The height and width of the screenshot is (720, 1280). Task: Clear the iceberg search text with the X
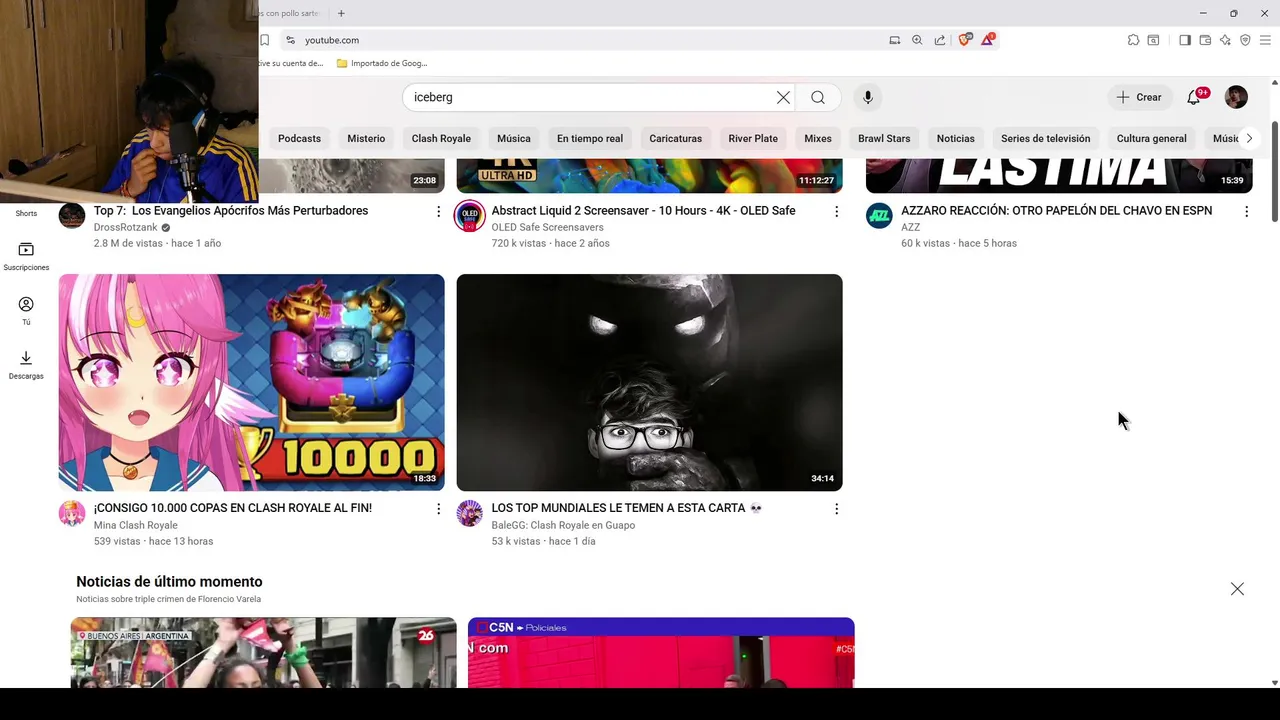click(783, 97)
